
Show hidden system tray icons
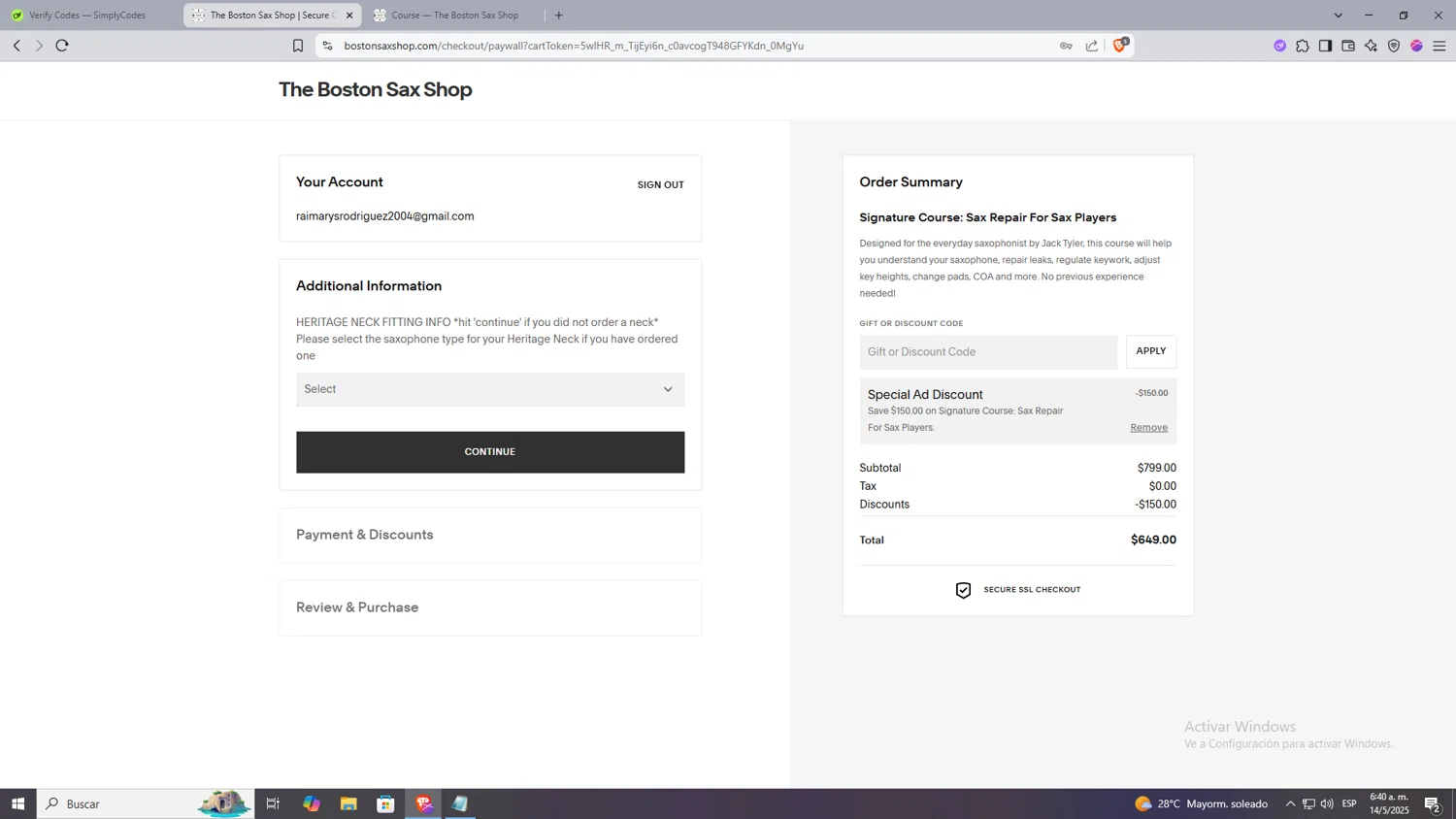1290,803
